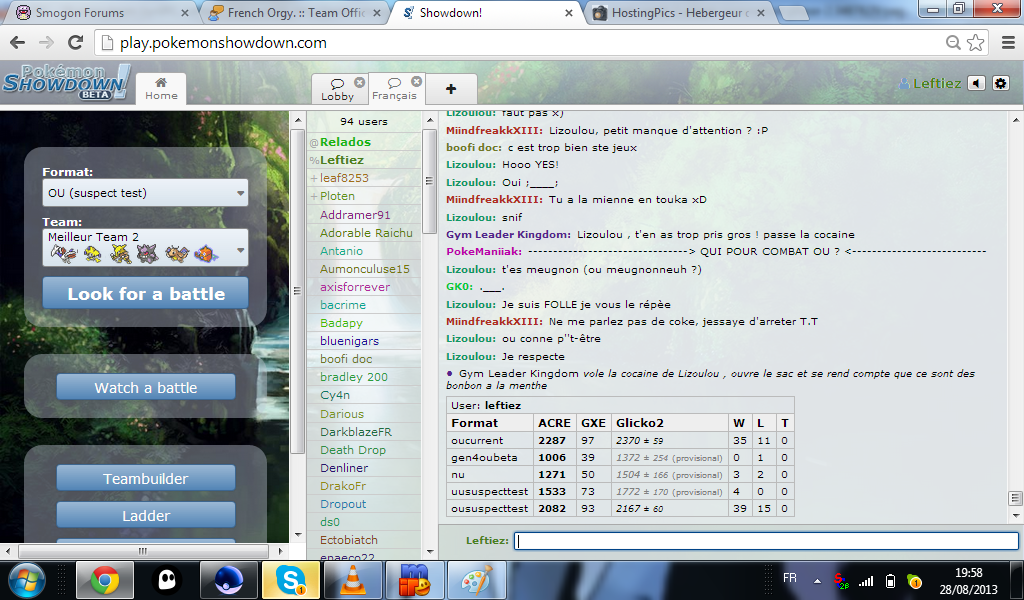Image resolution: width=1024 pixels, height=600 pixels.
Task: Open the Teambuilder
Action: (146, 478)
